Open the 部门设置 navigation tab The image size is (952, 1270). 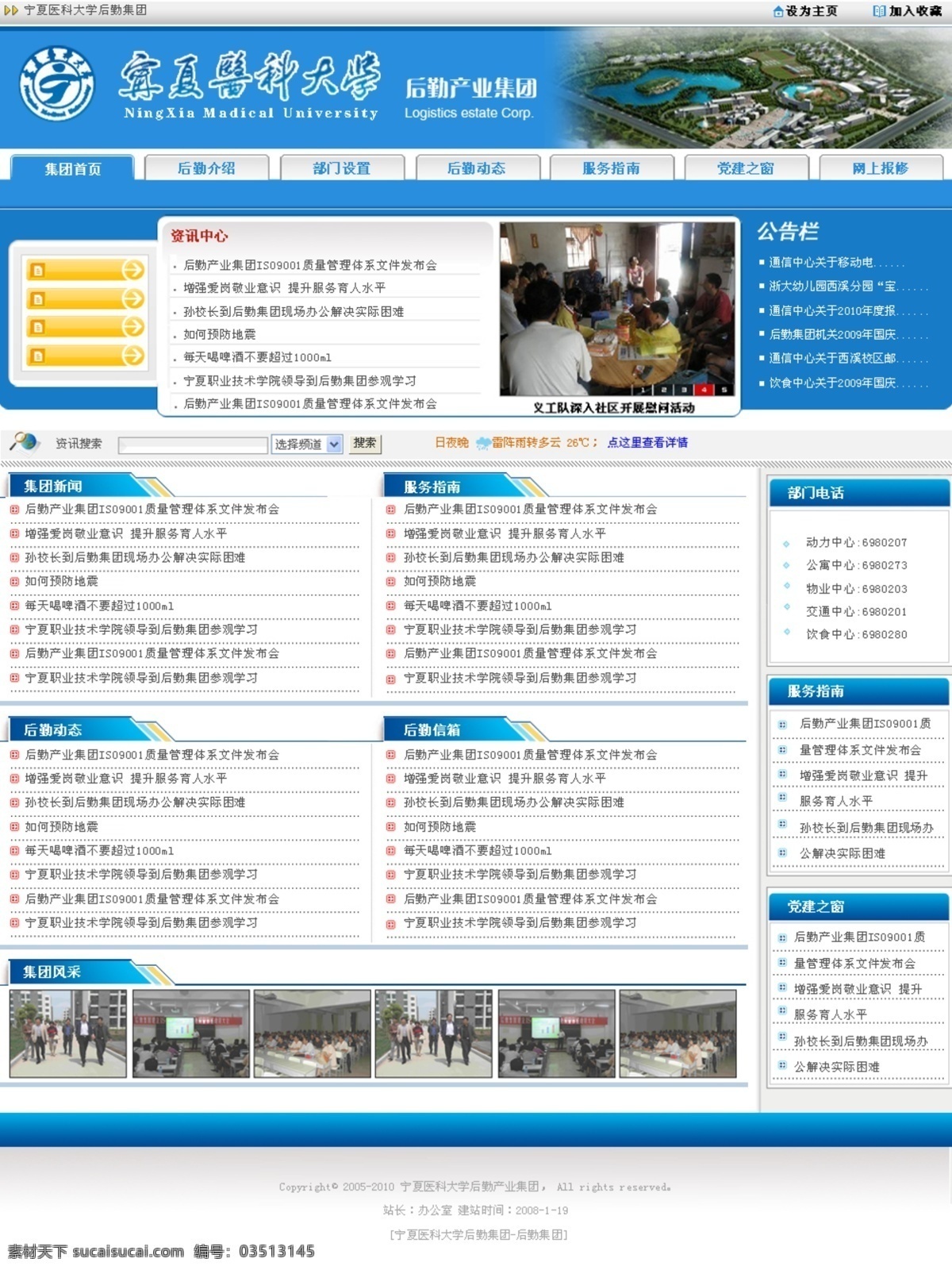click(342, 168)
